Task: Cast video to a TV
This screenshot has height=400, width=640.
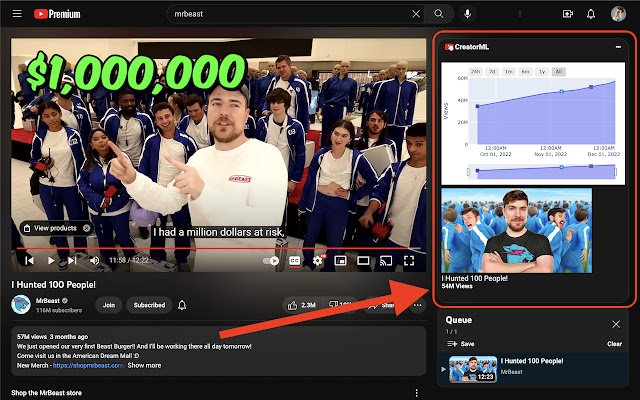Action: 386,260
